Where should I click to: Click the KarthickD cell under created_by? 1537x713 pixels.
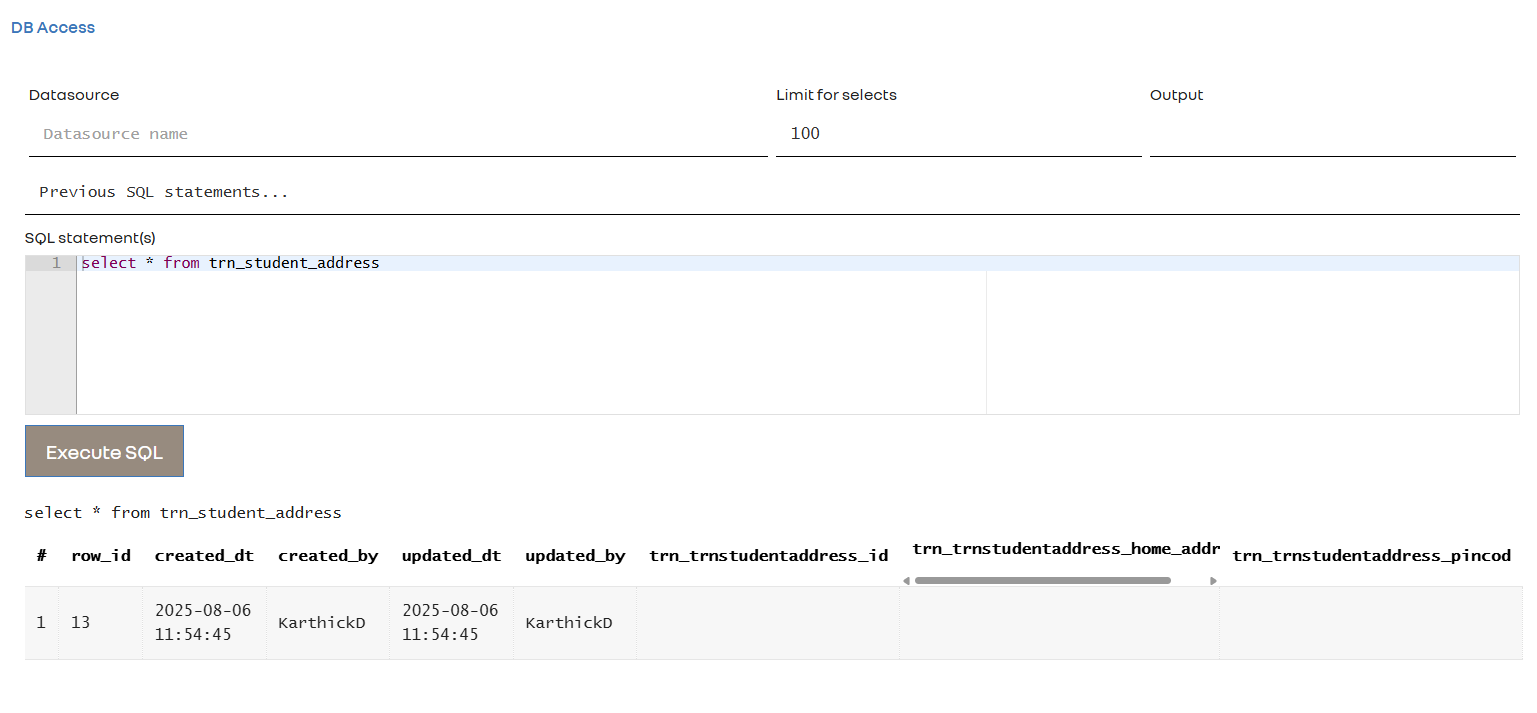point(322,623)
